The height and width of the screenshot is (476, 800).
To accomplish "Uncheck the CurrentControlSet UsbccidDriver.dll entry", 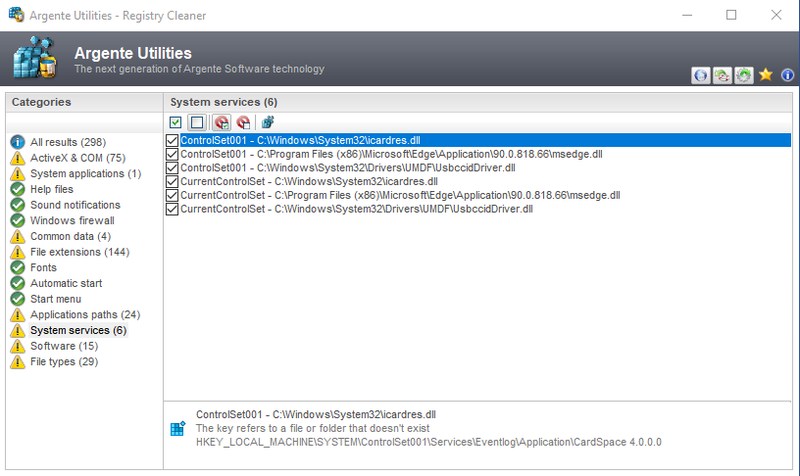I will [172, 209].
